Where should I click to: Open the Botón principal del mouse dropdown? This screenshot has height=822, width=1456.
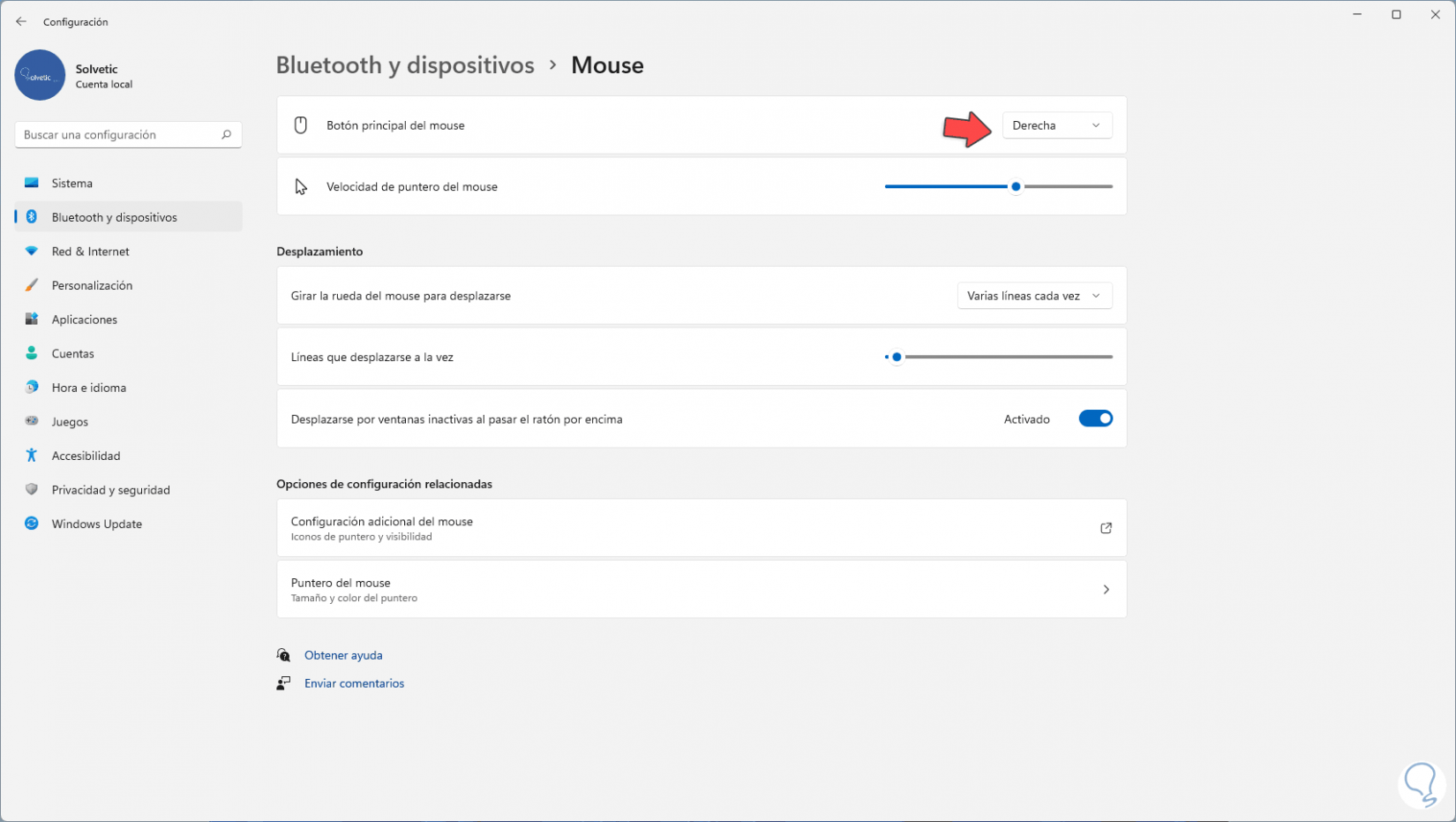pyautogui.click(x=1056, y=125)
